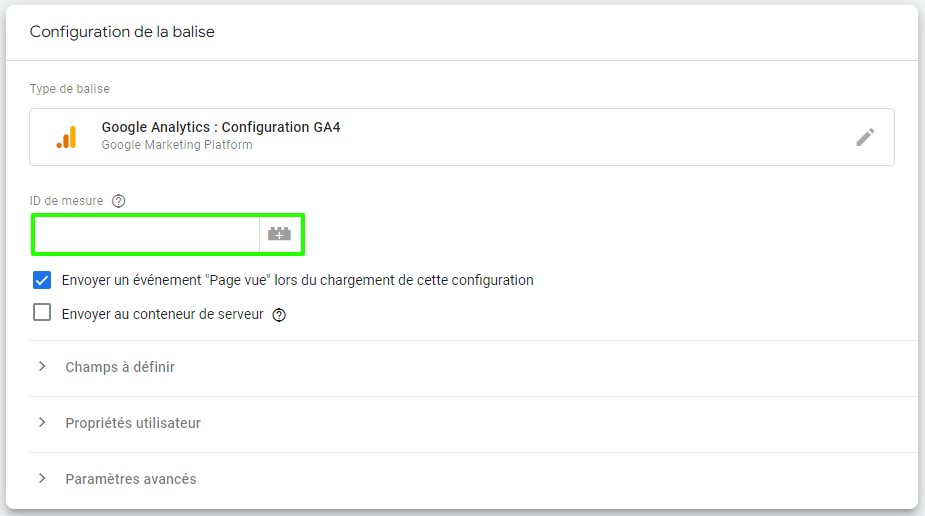925x516 pixels.
Task: Click the Propriétés utilisateur section label
Action: click(133, 423)
